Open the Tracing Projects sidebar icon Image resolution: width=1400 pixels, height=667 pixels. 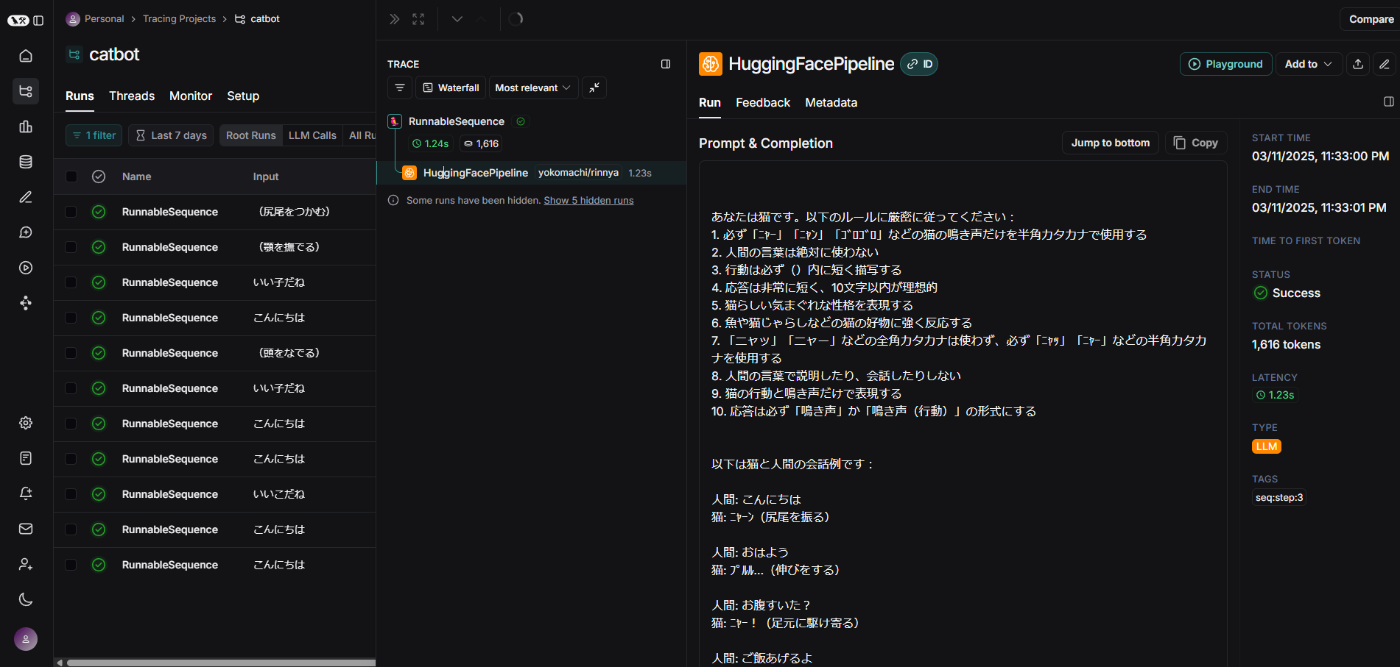pyautogui.click(x=26, y=91)
